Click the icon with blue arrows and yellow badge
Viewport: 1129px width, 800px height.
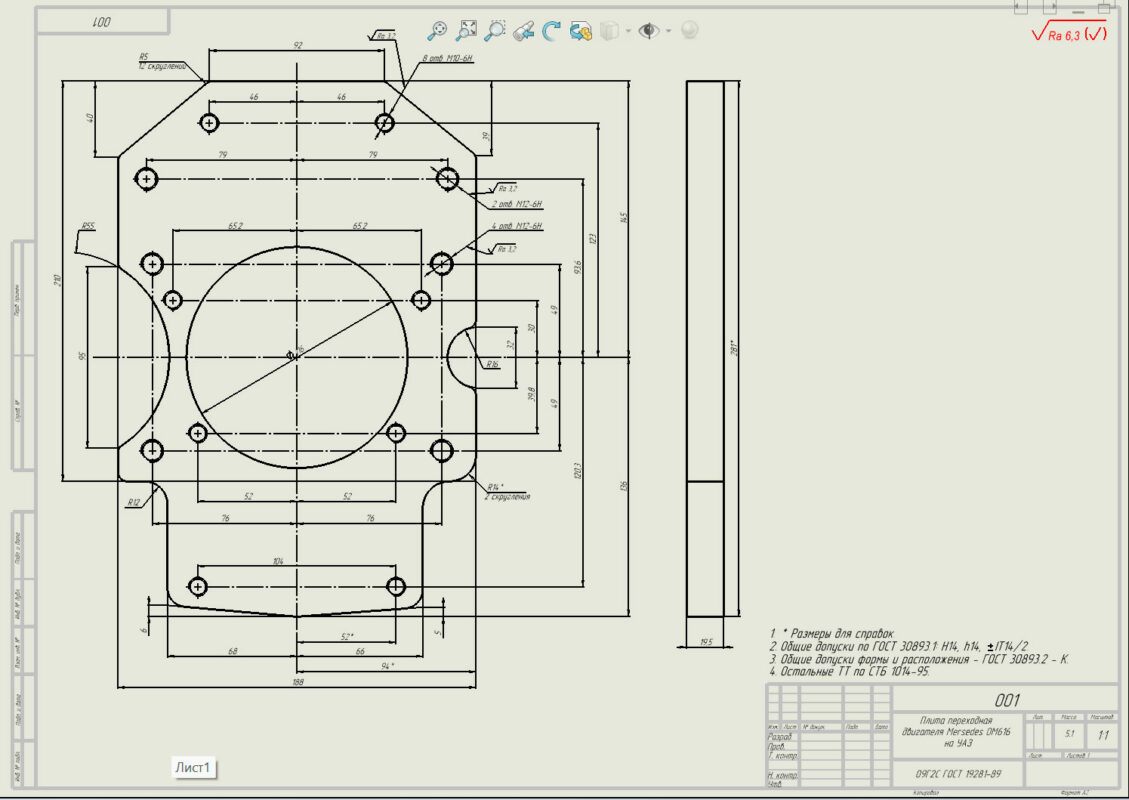[x=581, y=32]
